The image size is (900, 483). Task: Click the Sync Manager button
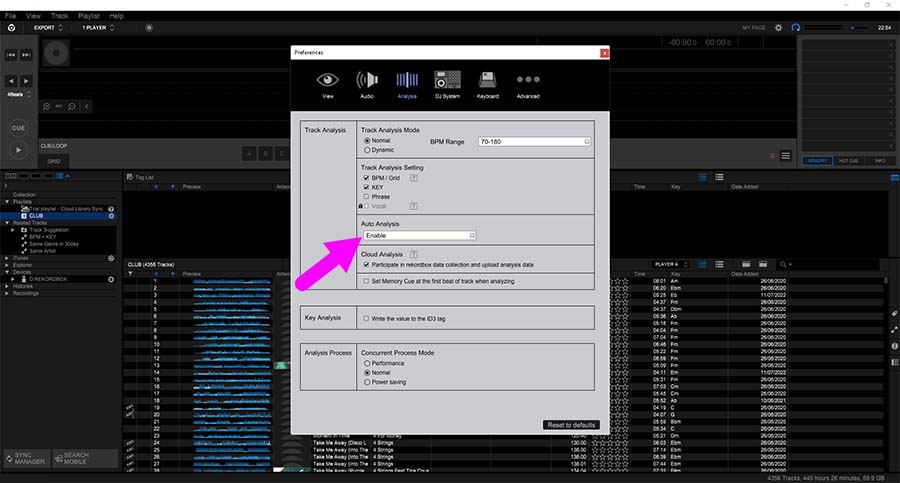point(26,458)
